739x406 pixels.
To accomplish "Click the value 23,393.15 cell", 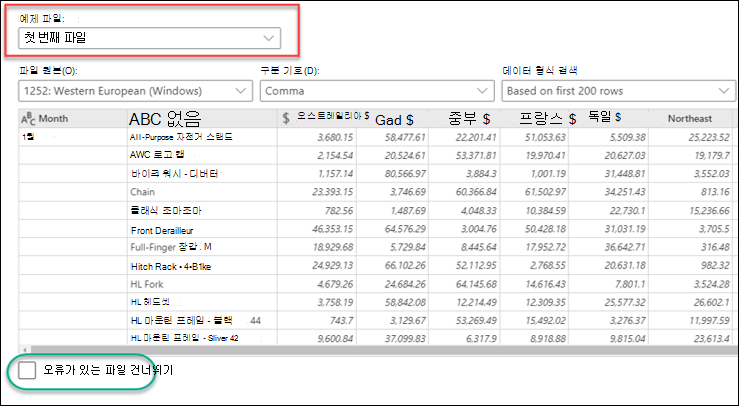I will pos(317,192).
